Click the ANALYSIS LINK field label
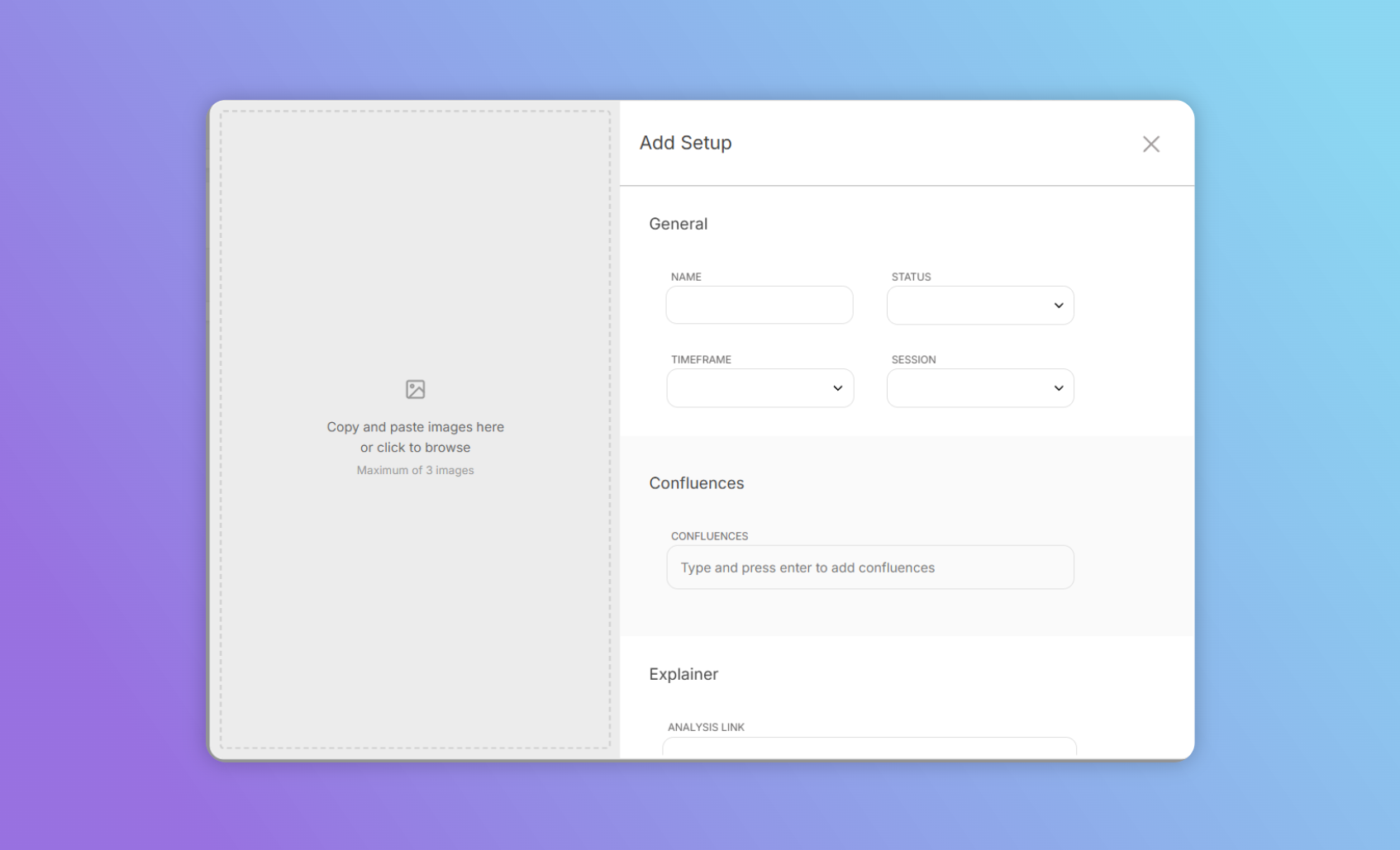This screenshot has height=850, width=1400. [x=706, y=727]
